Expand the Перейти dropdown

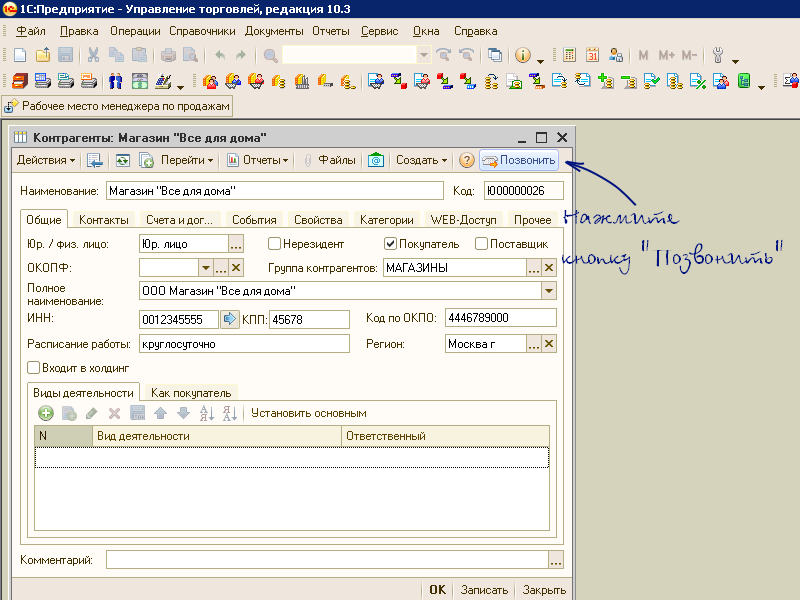[x=187, y=160]
